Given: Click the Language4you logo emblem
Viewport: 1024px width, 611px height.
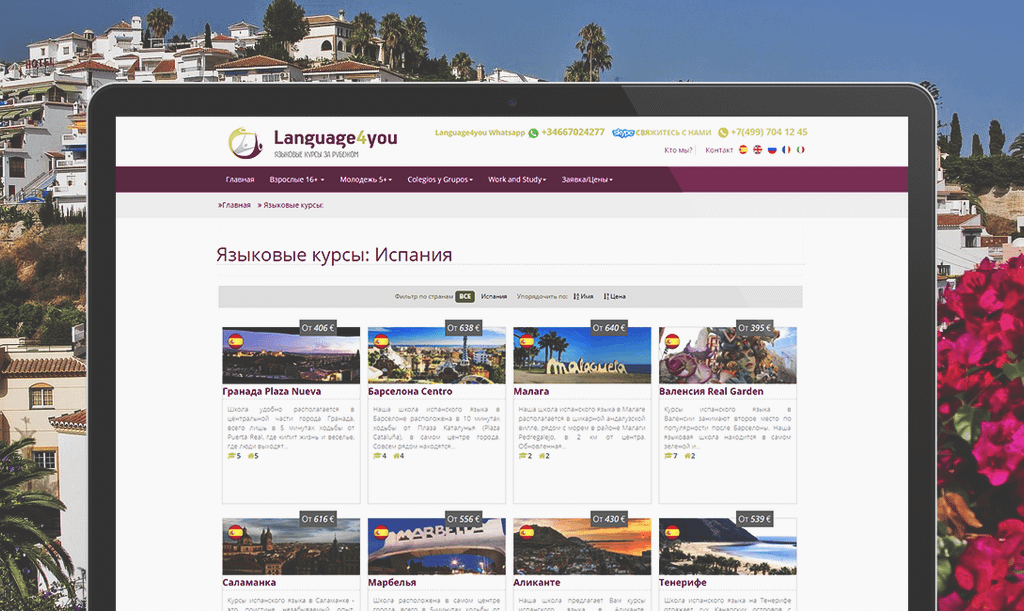Looking at the screenshot, I should click(245, 142).
